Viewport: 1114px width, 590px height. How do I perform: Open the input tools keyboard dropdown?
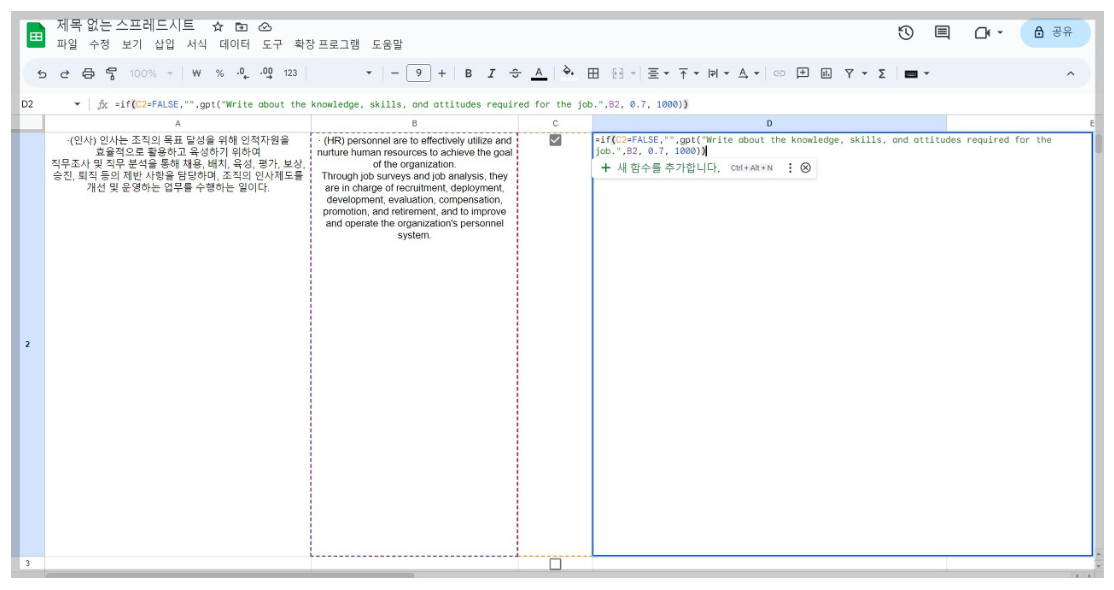pos(916,73)
